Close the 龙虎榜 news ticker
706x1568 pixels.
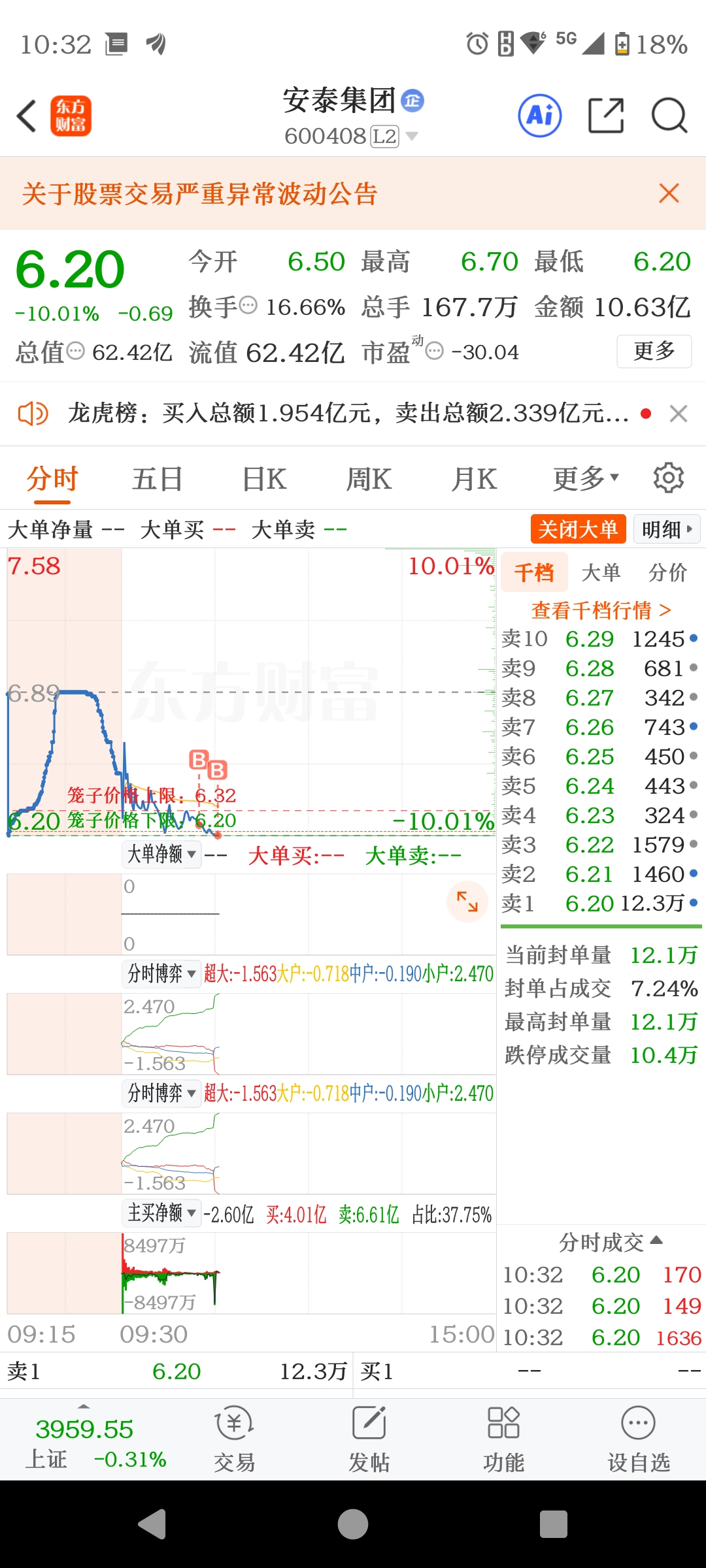[x=679, y=414]
